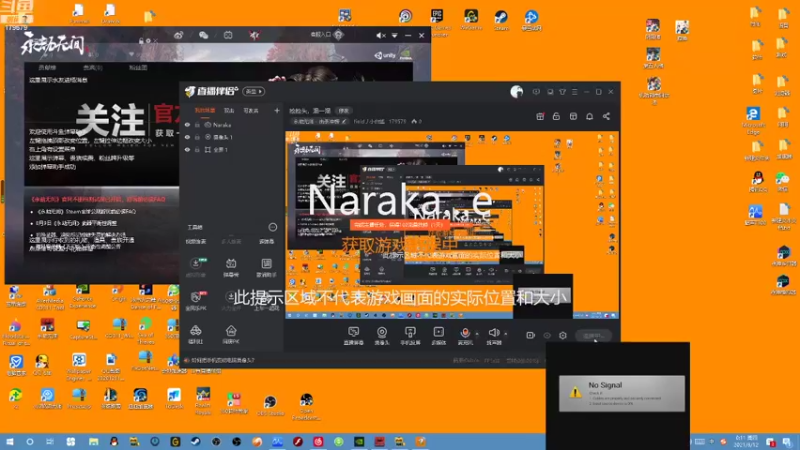Start recording with the camcorder icon
Image resolution: width=800 pixels, height=450 pixels.
[x=531, y=335]
